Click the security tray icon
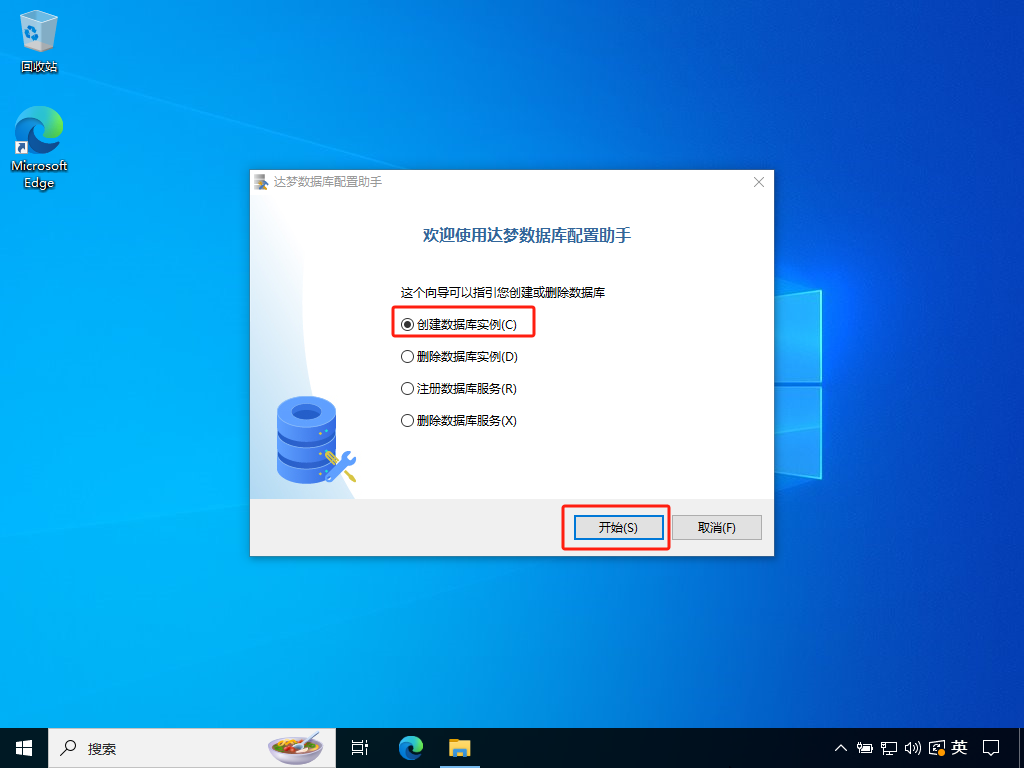 tap(936, 748)
